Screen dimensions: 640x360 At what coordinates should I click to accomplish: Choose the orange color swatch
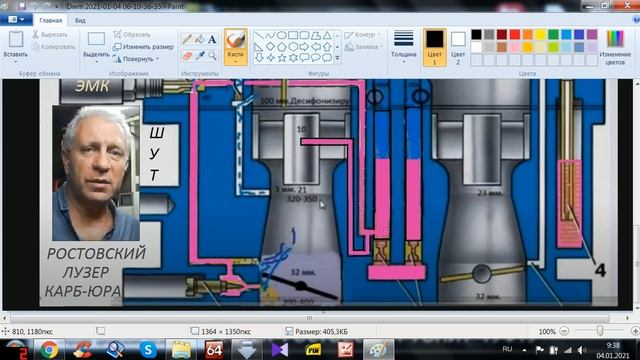(x=528, y=35)
